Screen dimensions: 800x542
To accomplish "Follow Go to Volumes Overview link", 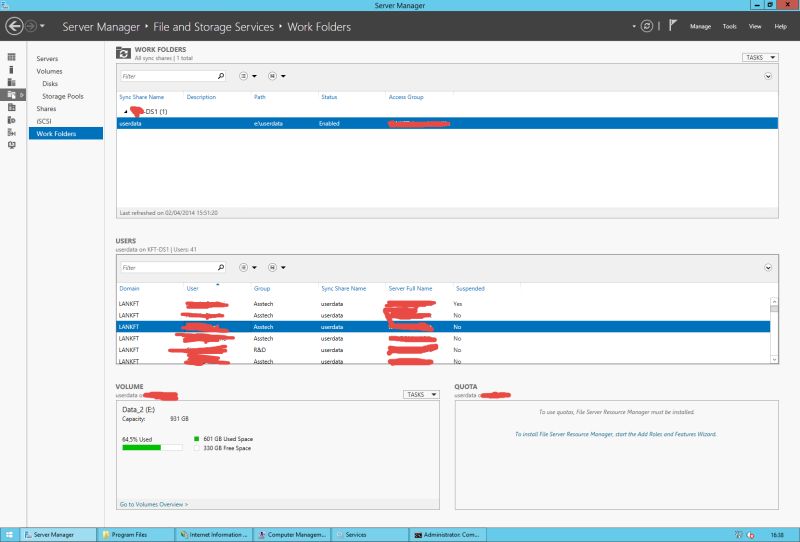I will [x=154, y=504].
